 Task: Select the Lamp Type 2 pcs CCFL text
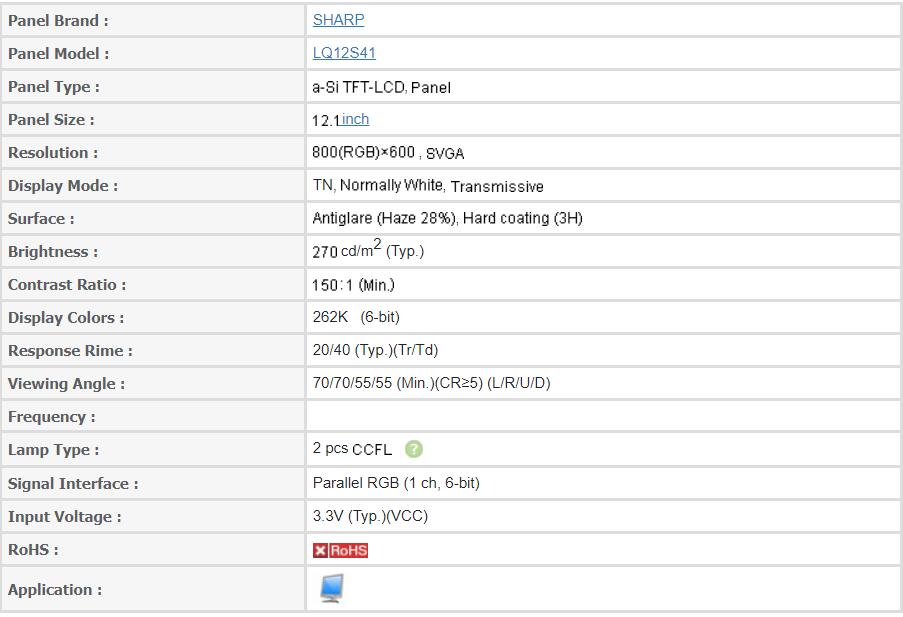[x=352, y=449]
